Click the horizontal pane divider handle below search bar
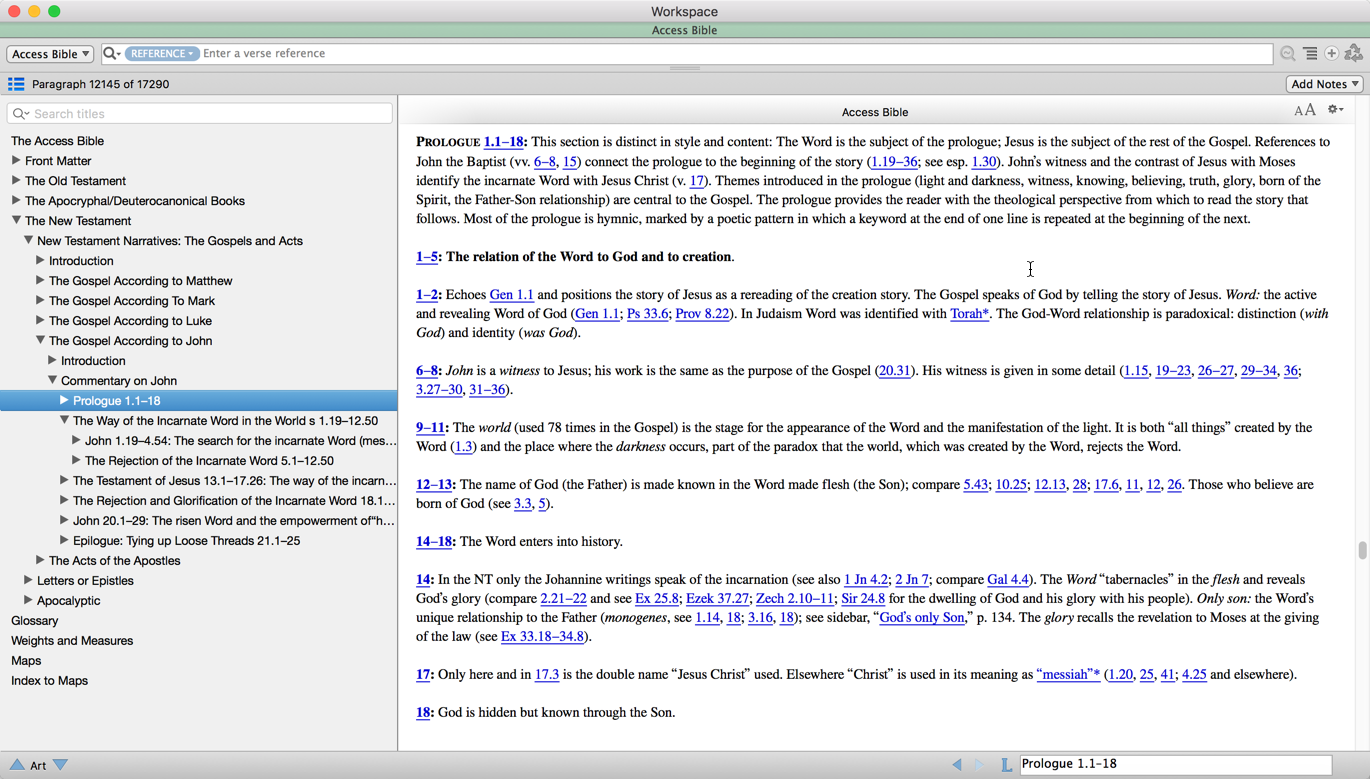The image size is (1370, 779). (x=685, y=68)
